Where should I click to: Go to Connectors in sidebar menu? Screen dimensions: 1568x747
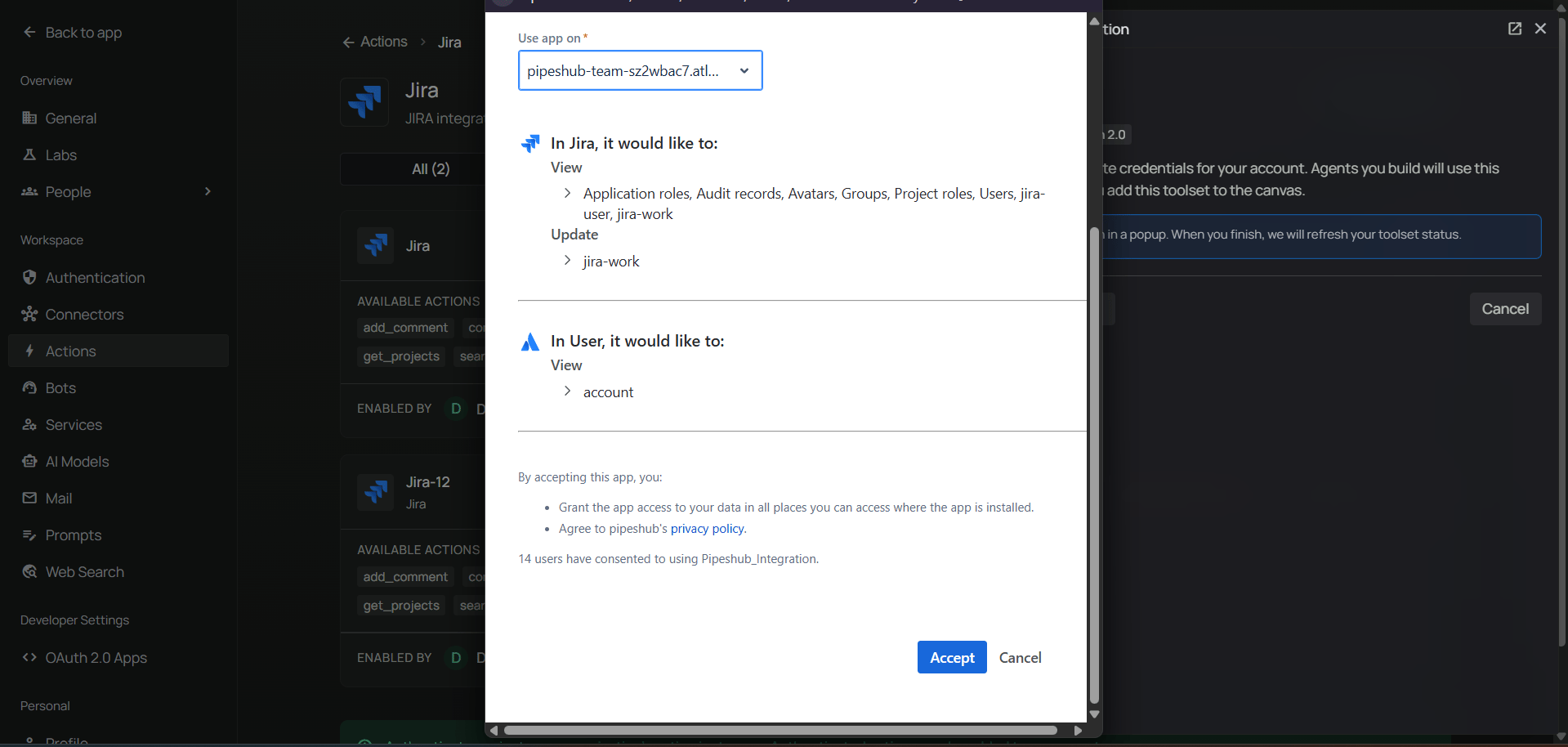118,314
